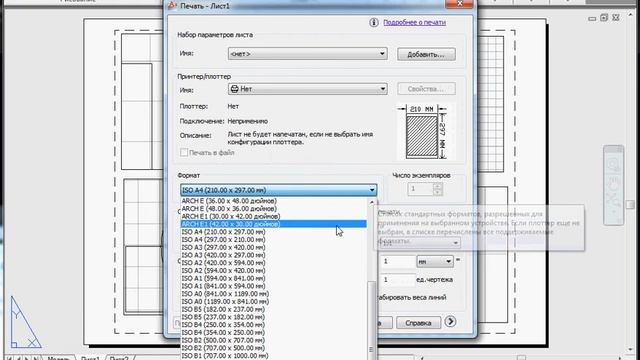Click the disabled 'Свойства...' button
This screenshot has width=640, height=360.
426,89
